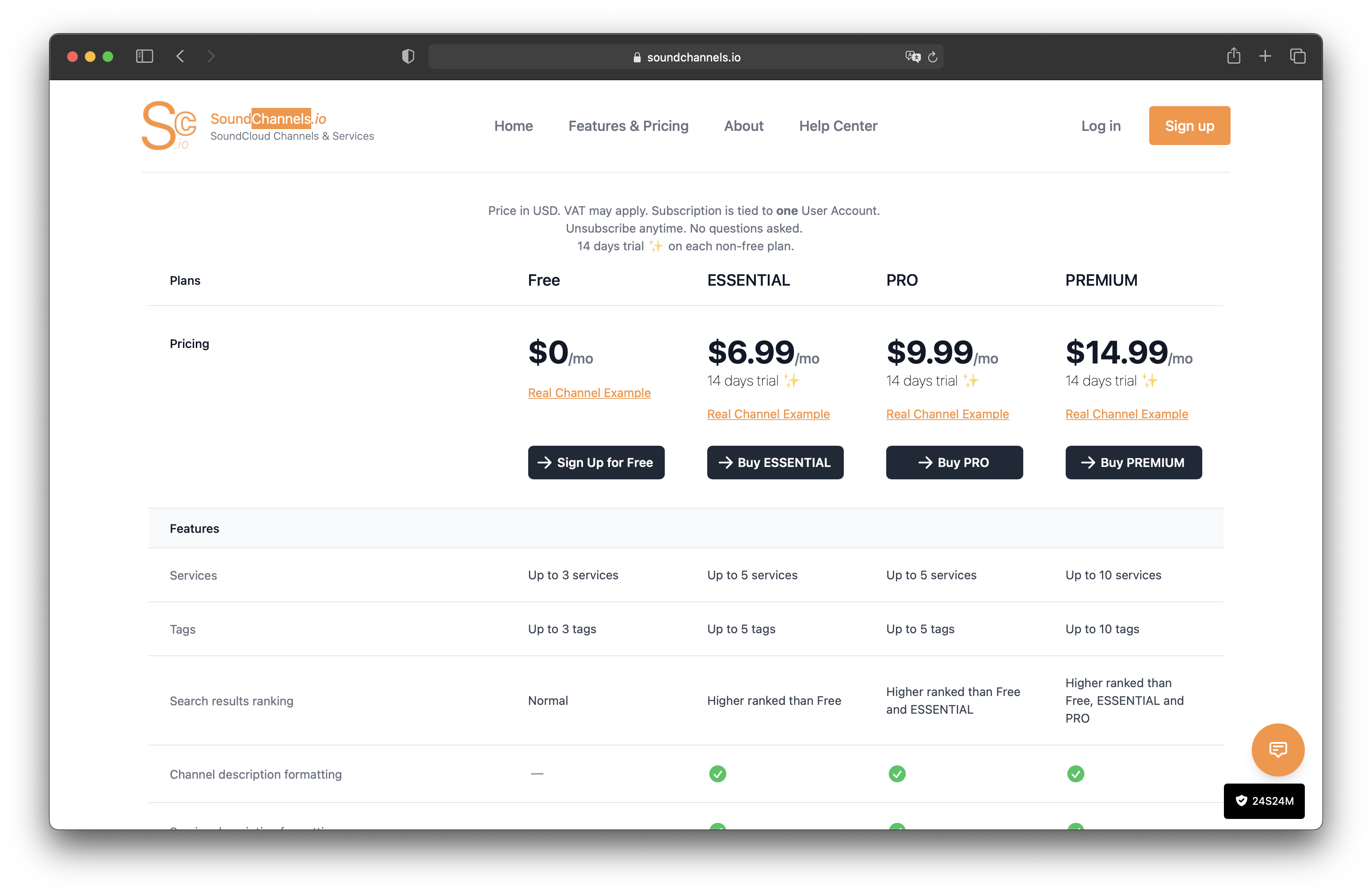Open the Help Center menu item
Image resolution: width=1372 pixels, height=895 pixels.
pyautogui.click(x=838, y=126)
